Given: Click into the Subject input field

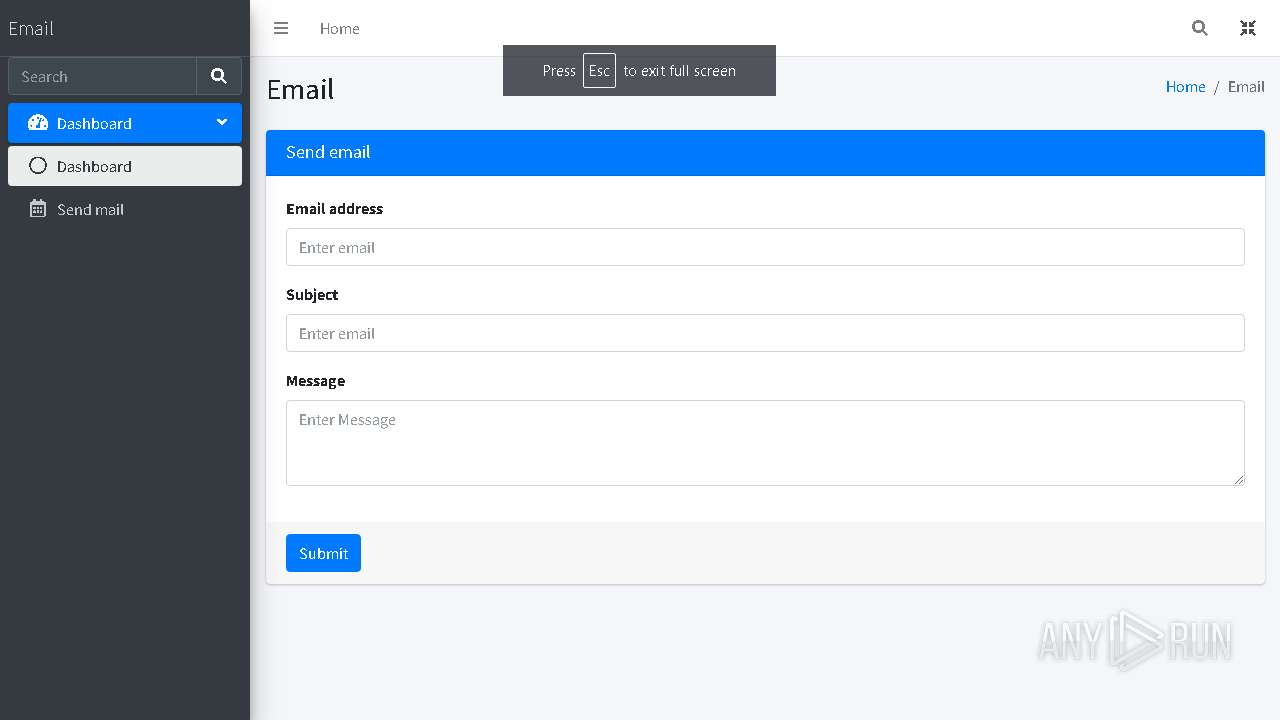Looking at the screenshot, I should (x=765, y=333).
